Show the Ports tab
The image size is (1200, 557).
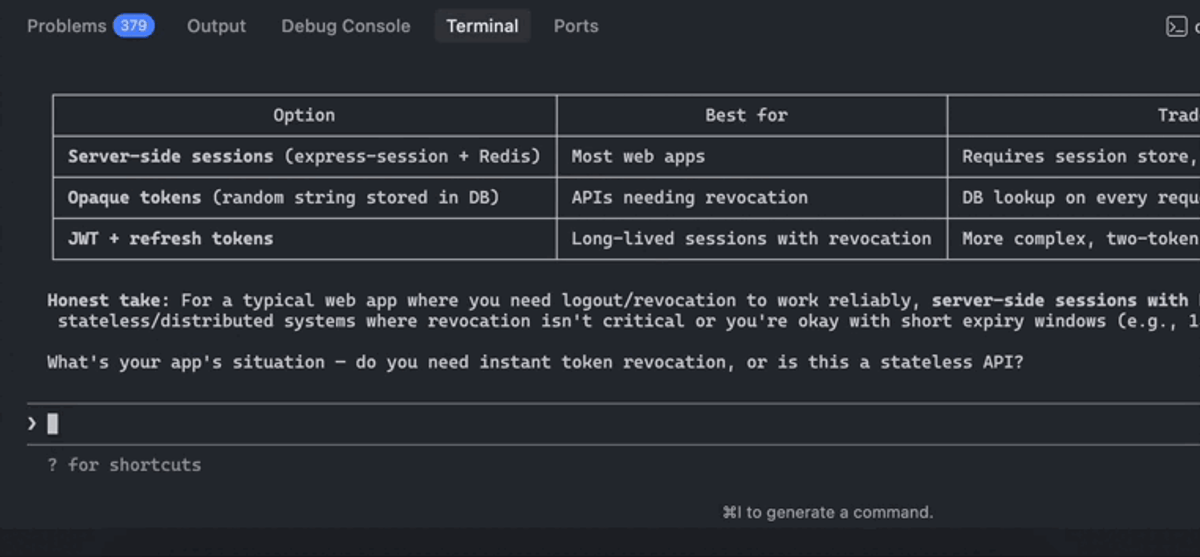(x=576, y=26)
